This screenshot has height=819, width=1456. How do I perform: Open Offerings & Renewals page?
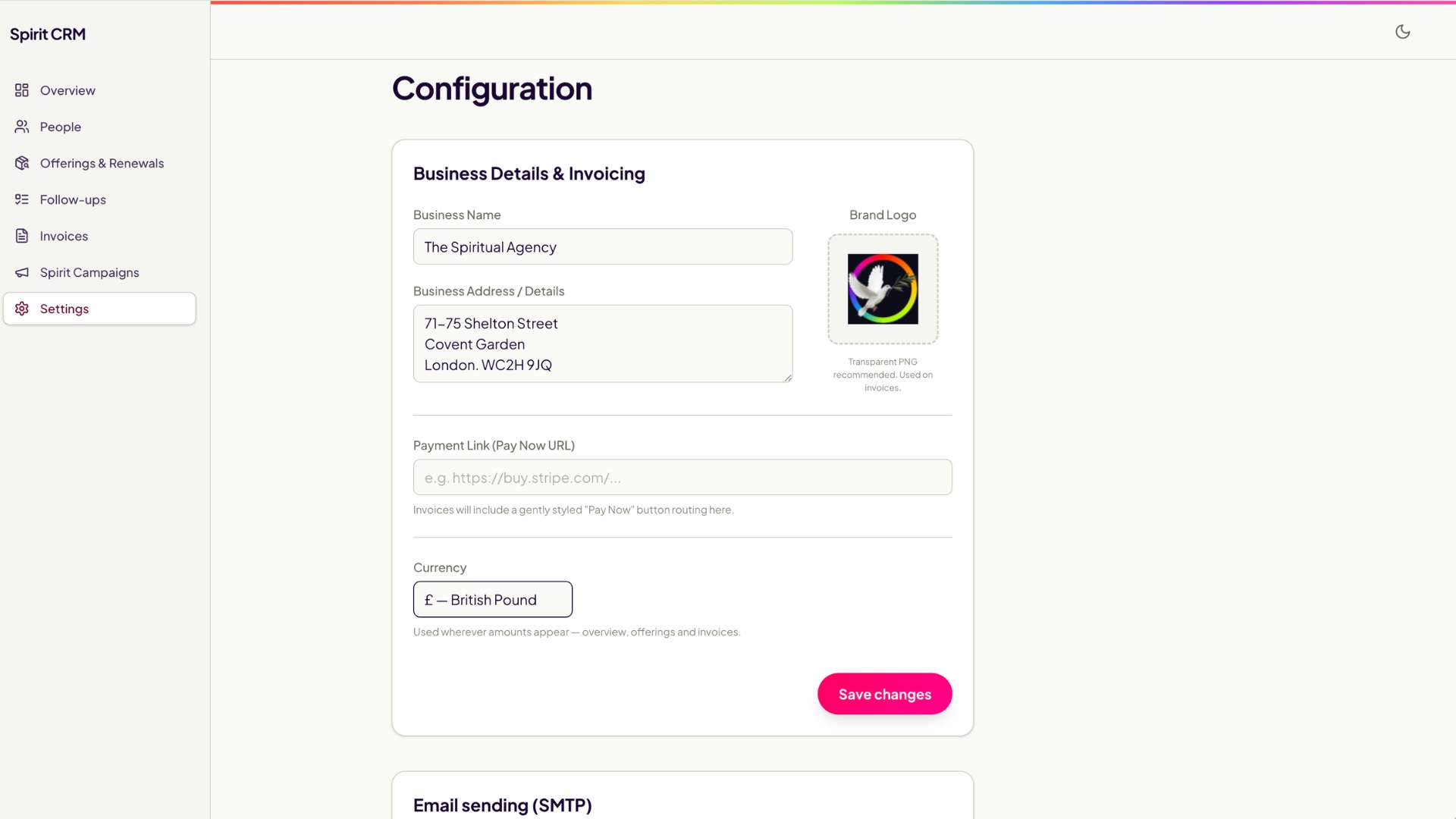[x=99, y=163]
